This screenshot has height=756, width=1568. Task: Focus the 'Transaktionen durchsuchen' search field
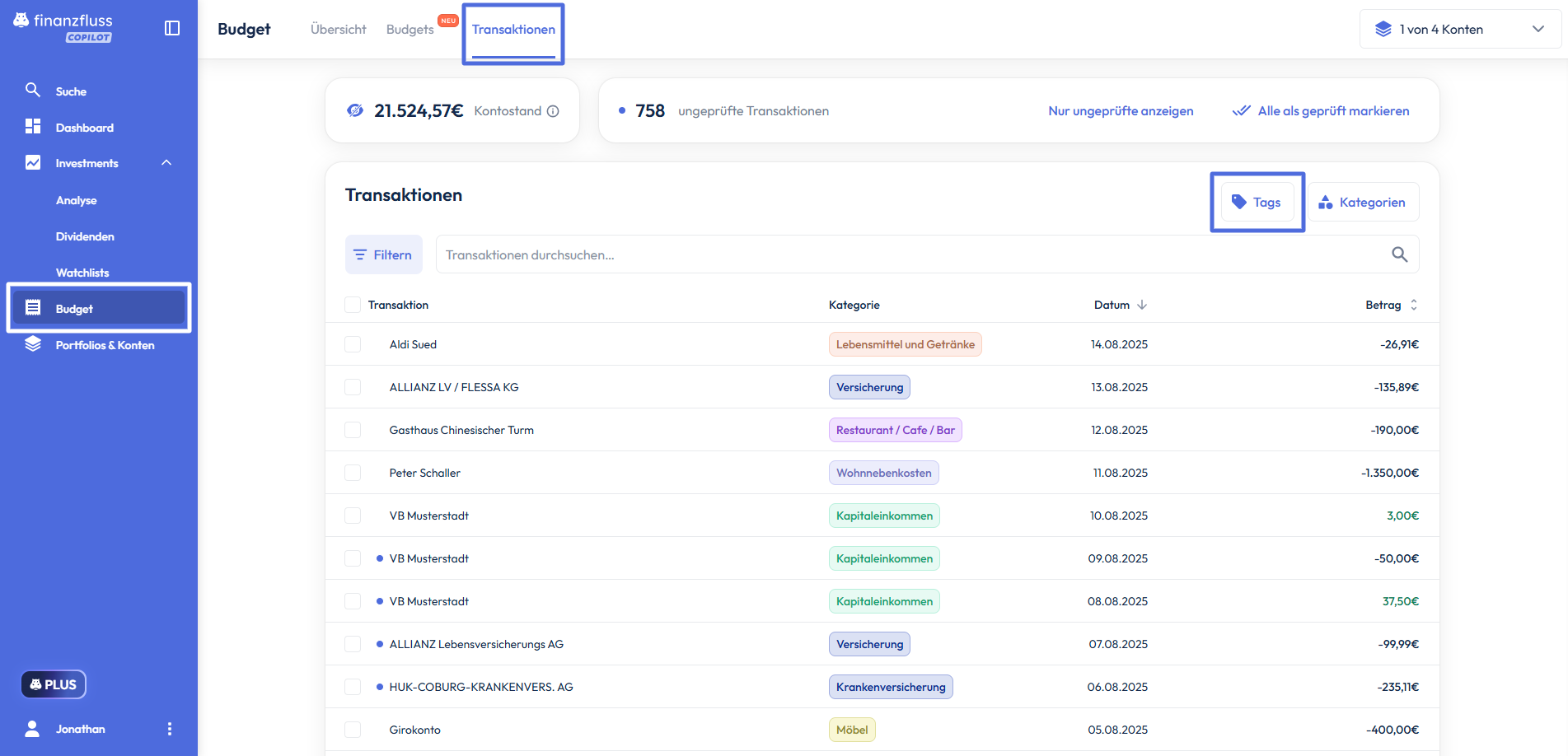(x=906, y=255)
